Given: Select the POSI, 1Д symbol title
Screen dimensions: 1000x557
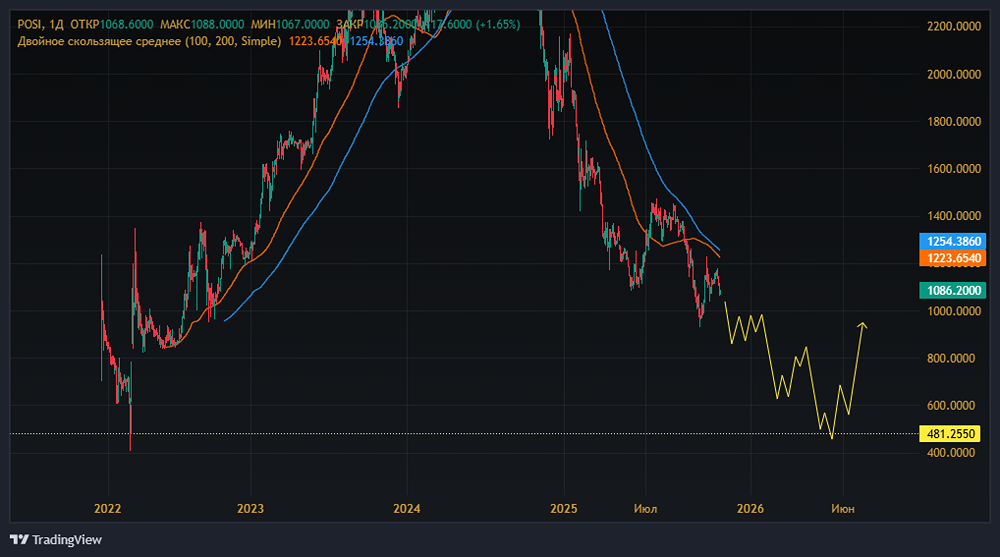Looking at the screenshot, I should [x=40, y=24].
